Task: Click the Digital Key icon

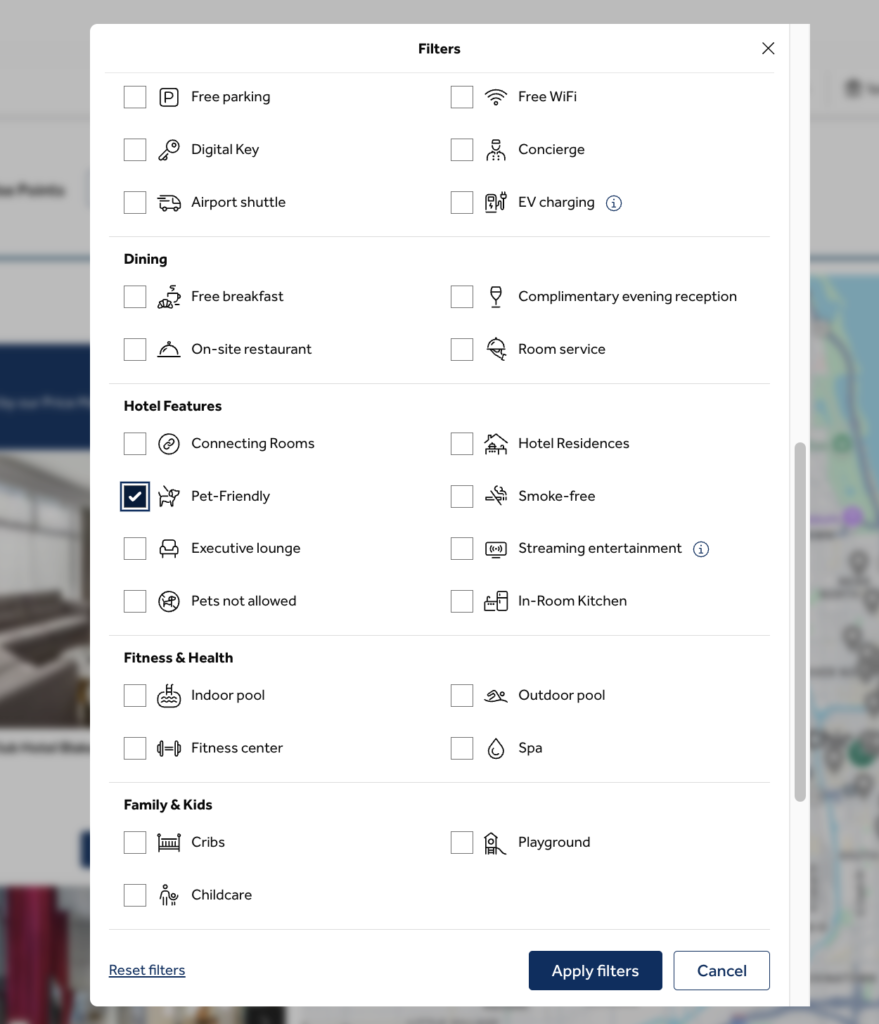Action: click(x=169, y=150)
